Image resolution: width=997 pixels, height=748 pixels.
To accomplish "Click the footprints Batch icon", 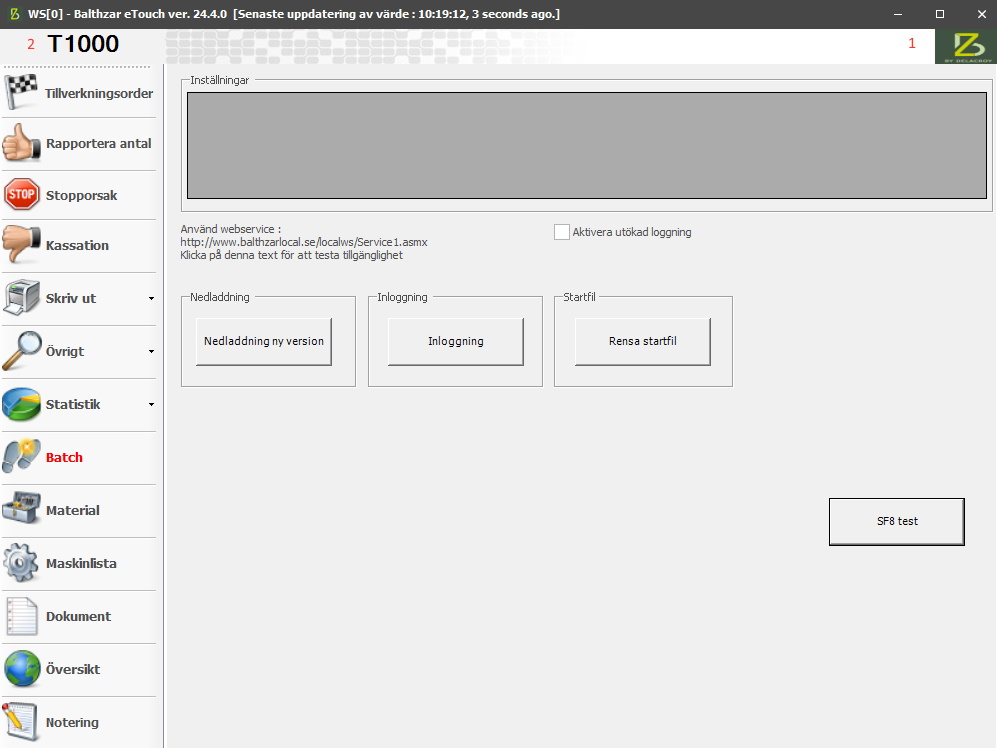I will tap(22, 456).
